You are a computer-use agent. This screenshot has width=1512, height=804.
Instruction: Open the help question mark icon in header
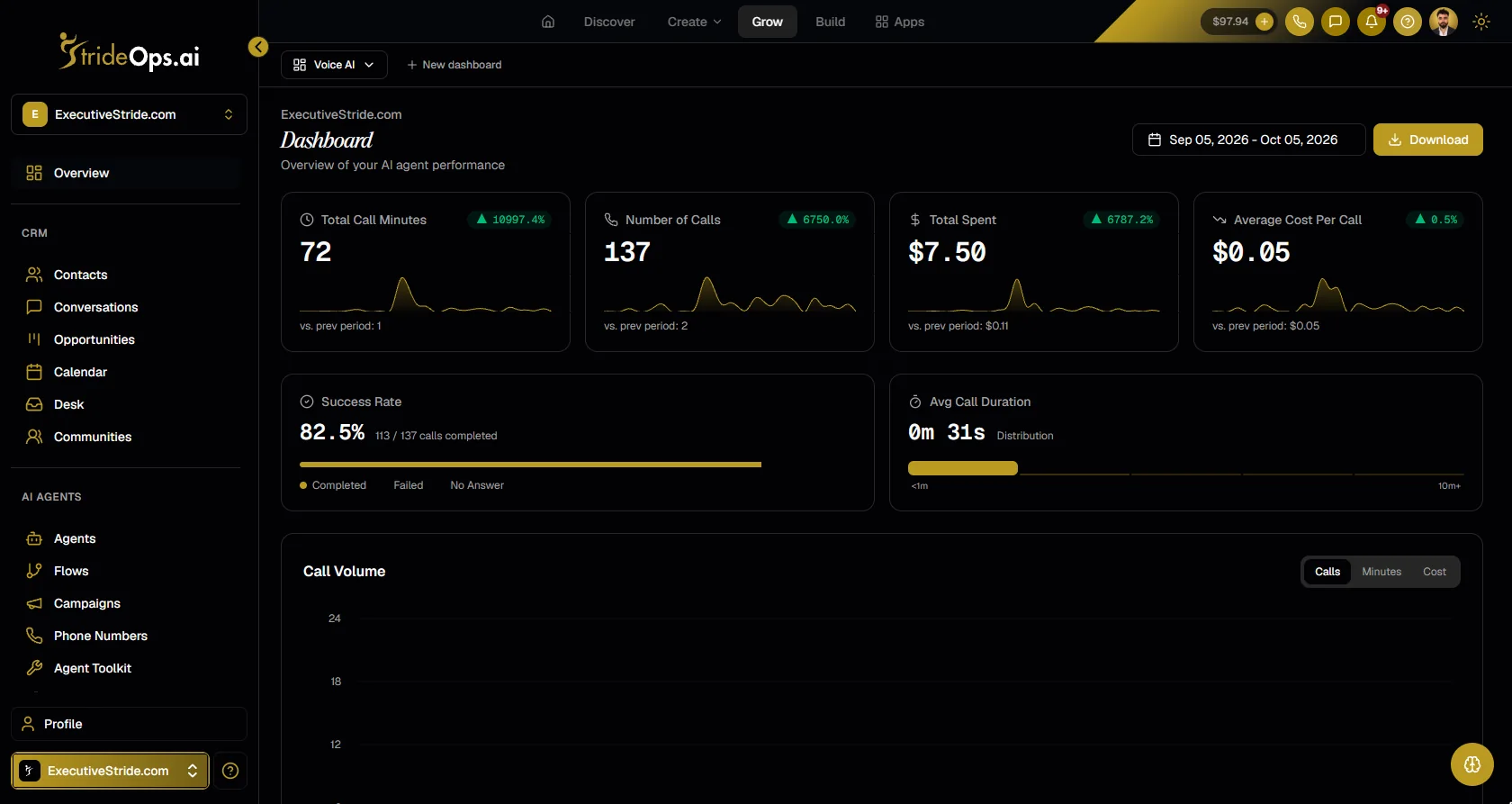[x=1408, y=22]
